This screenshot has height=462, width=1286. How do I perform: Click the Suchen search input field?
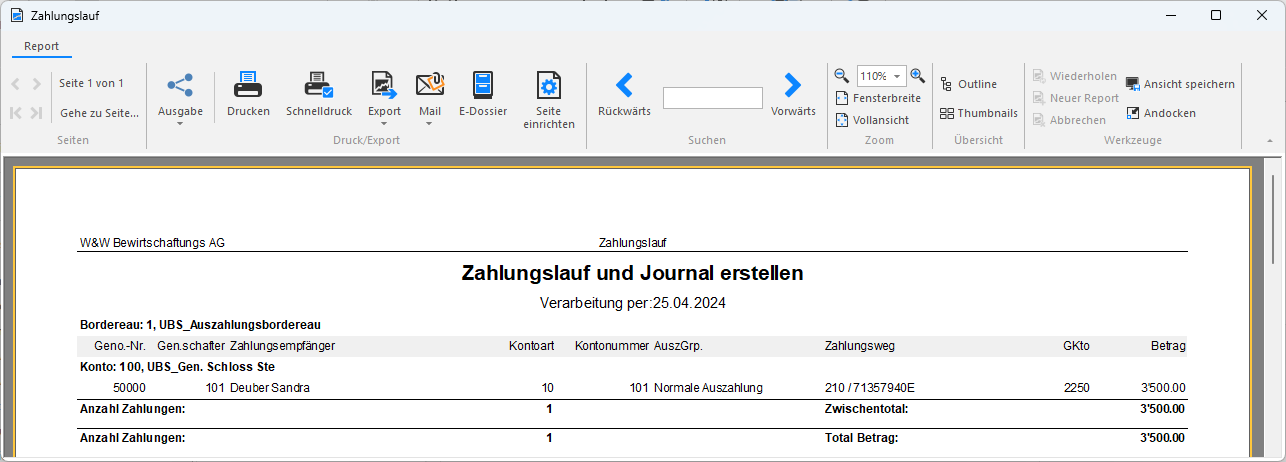point(712,98)
